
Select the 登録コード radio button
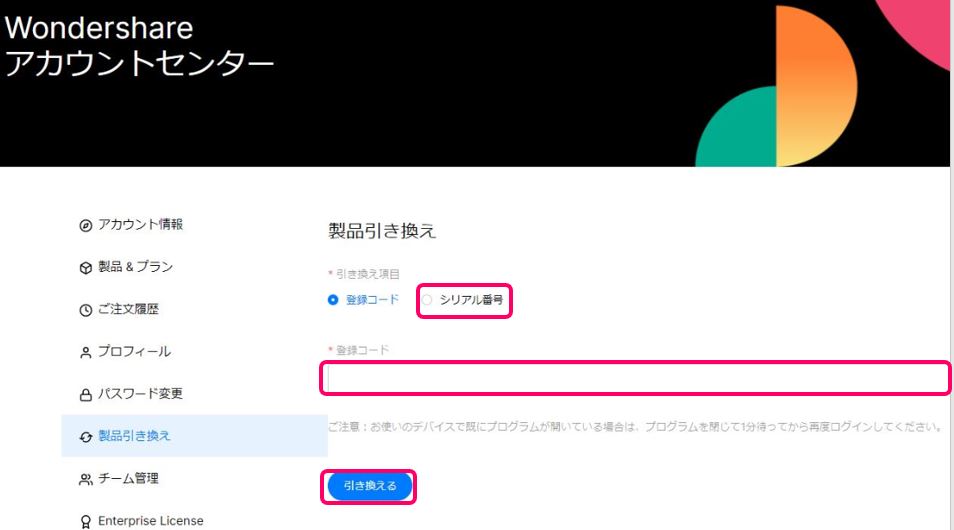[333, 300]
